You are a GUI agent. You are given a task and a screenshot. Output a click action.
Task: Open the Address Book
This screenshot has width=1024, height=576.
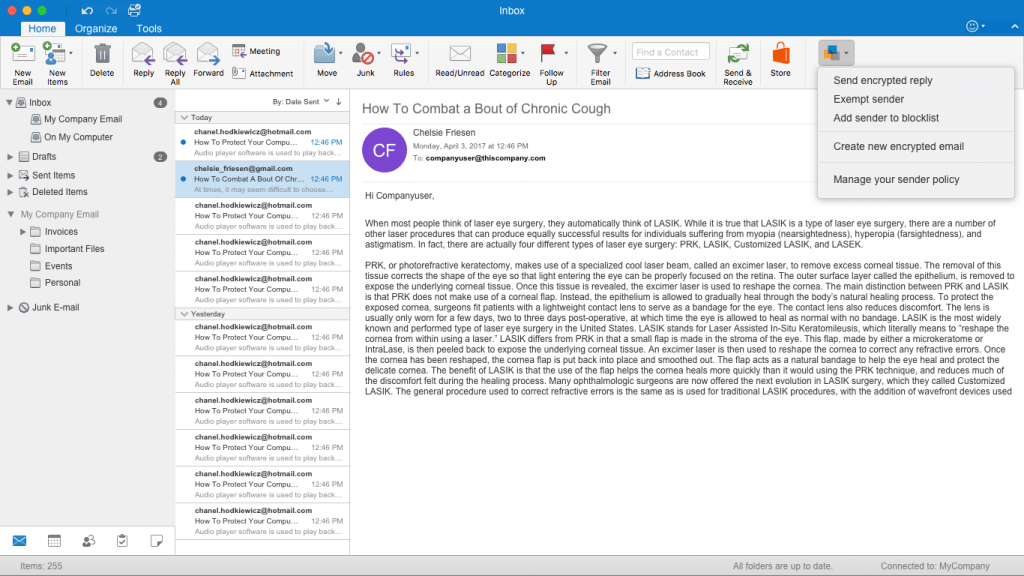click(x=671, y=73)
